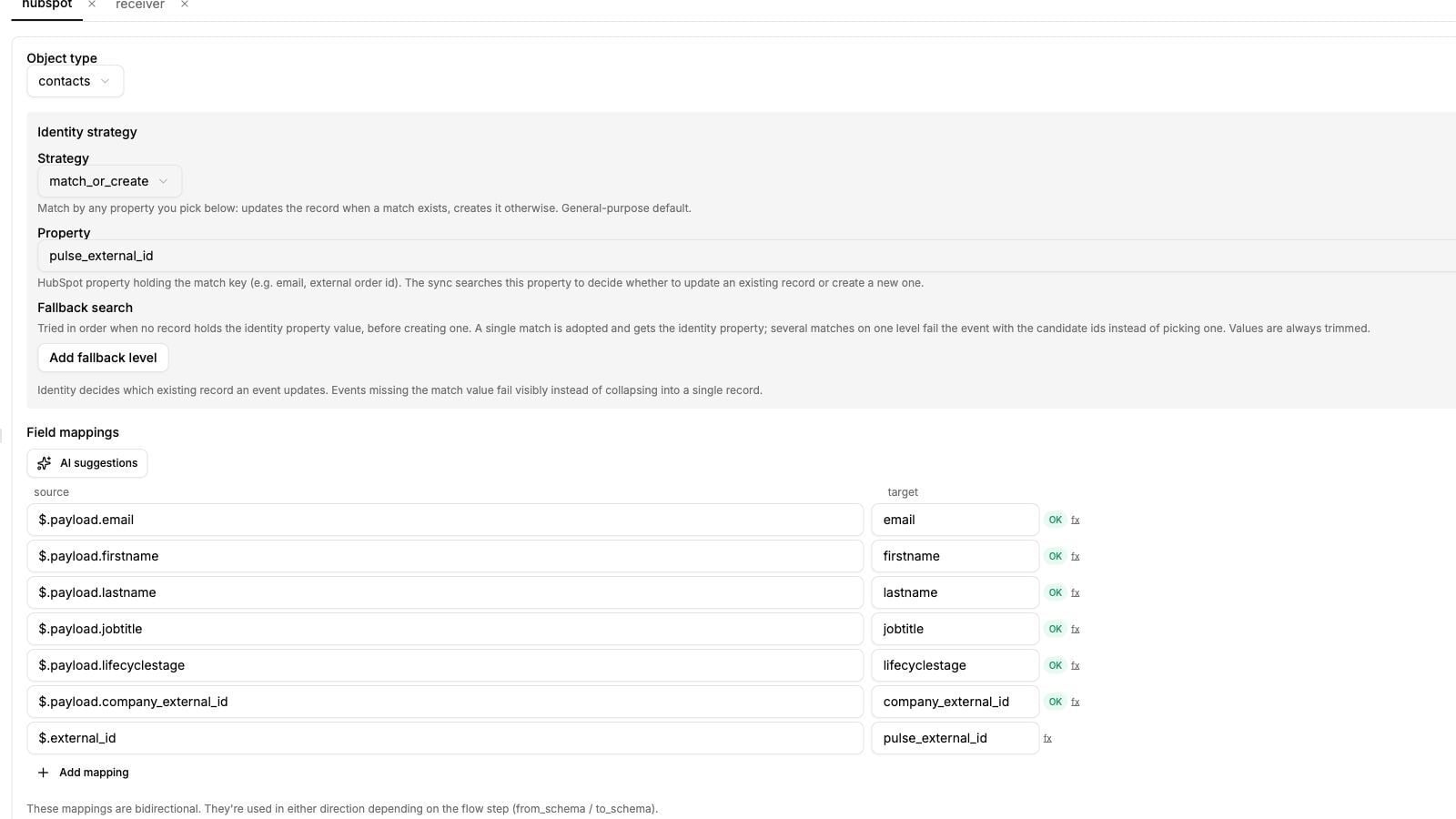Image resolution: width=1456 pixels, height=819 pixels.
Task: Open the Strategy match_or_create dropdown
Action: pyautogui.click(x=109, y=181)
